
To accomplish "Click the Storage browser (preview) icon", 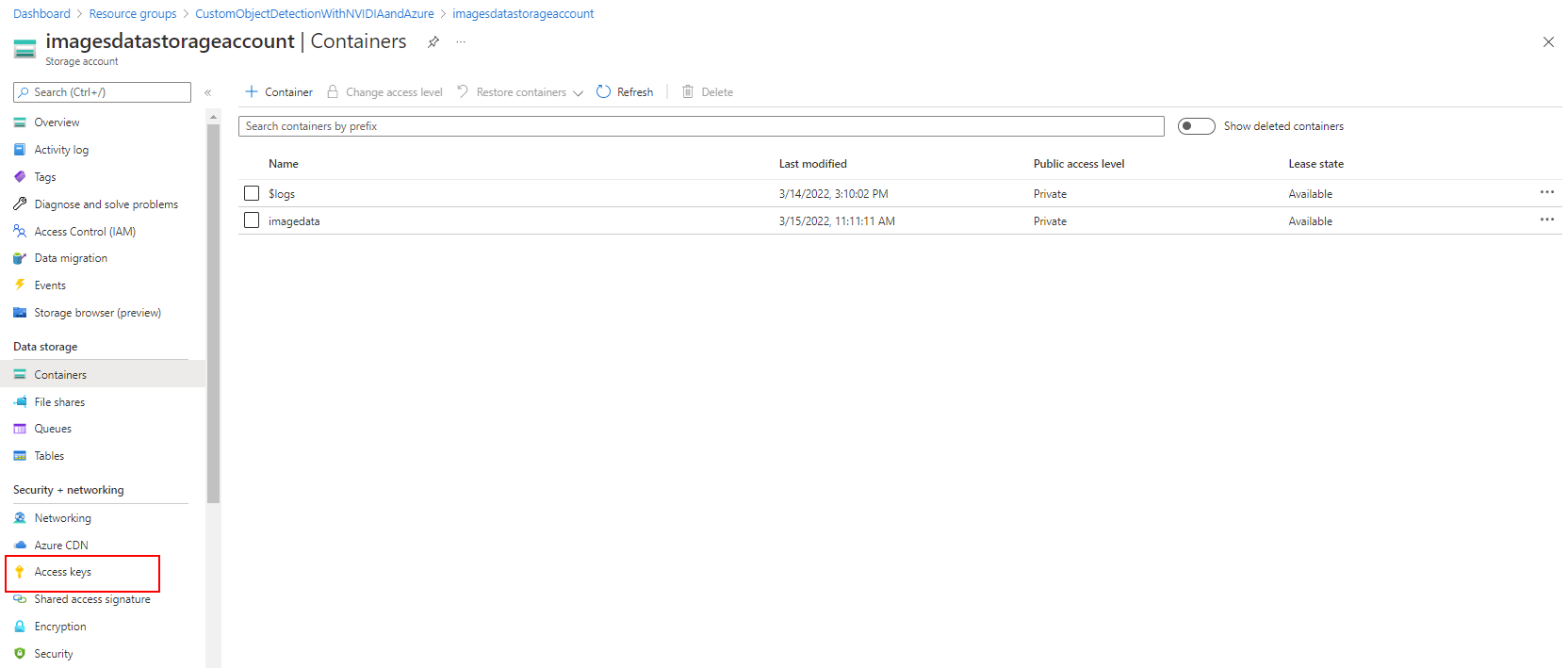I will (20, 313).
